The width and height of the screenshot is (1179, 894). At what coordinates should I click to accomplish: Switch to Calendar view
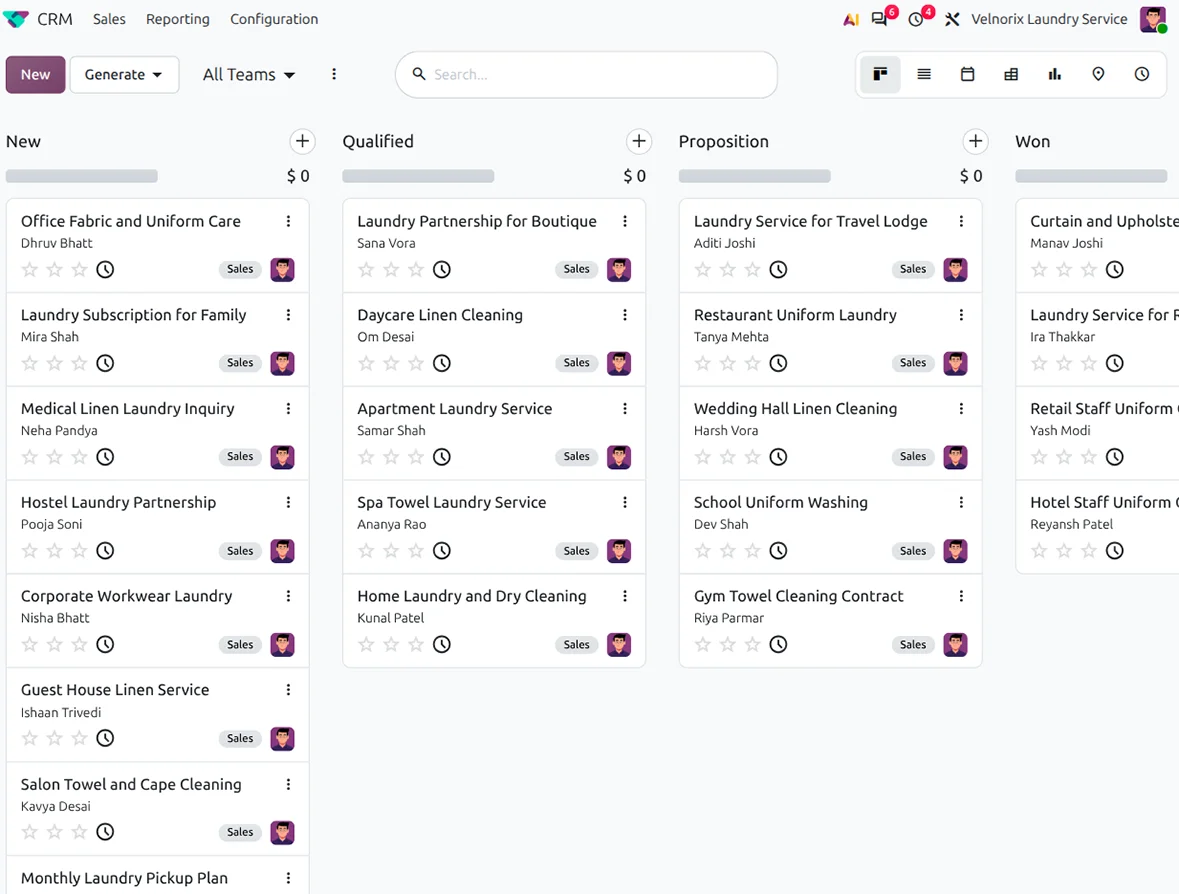[968, 74]
